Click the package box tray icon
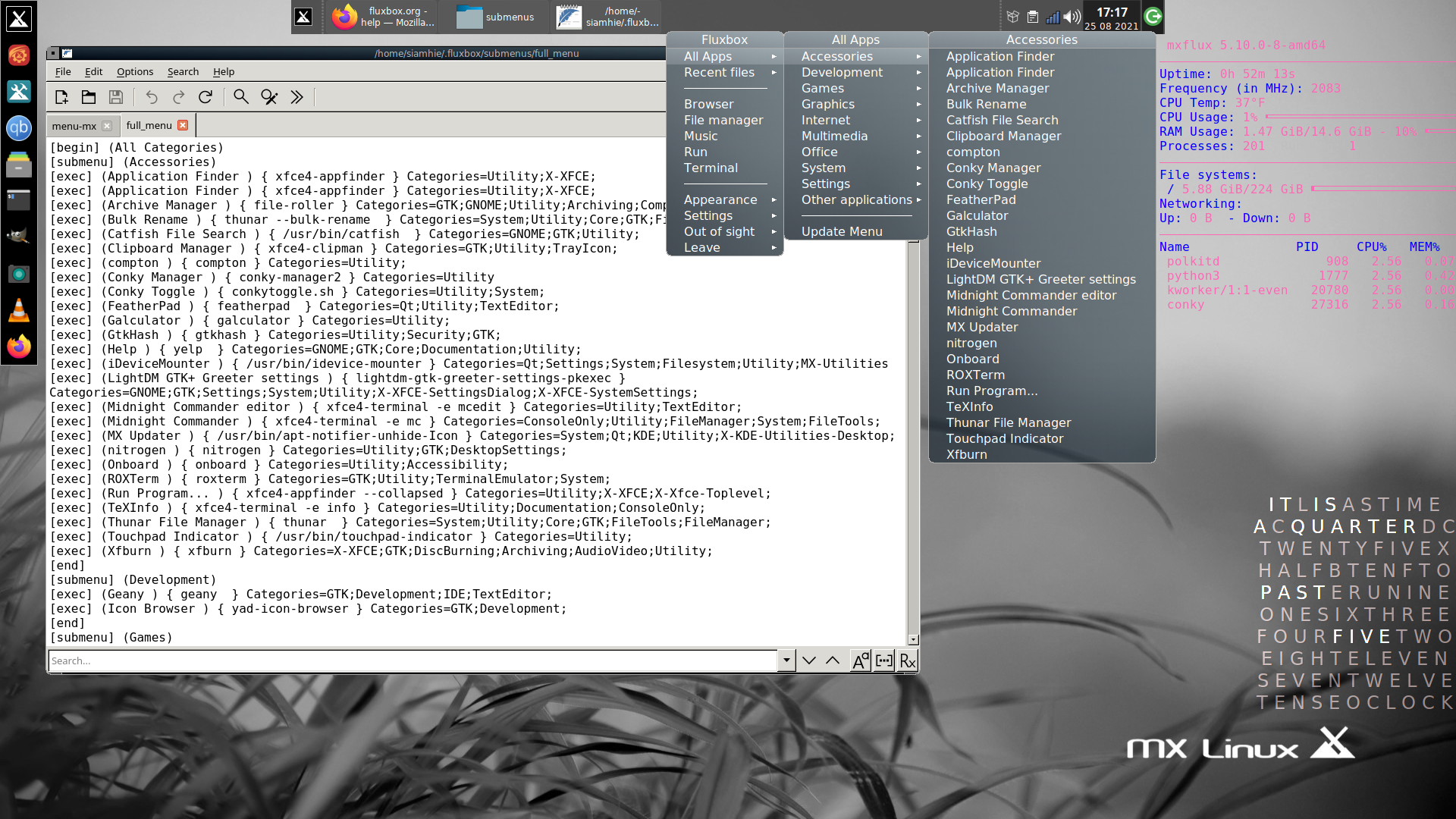The image size is (1456, 819). 1013,17
